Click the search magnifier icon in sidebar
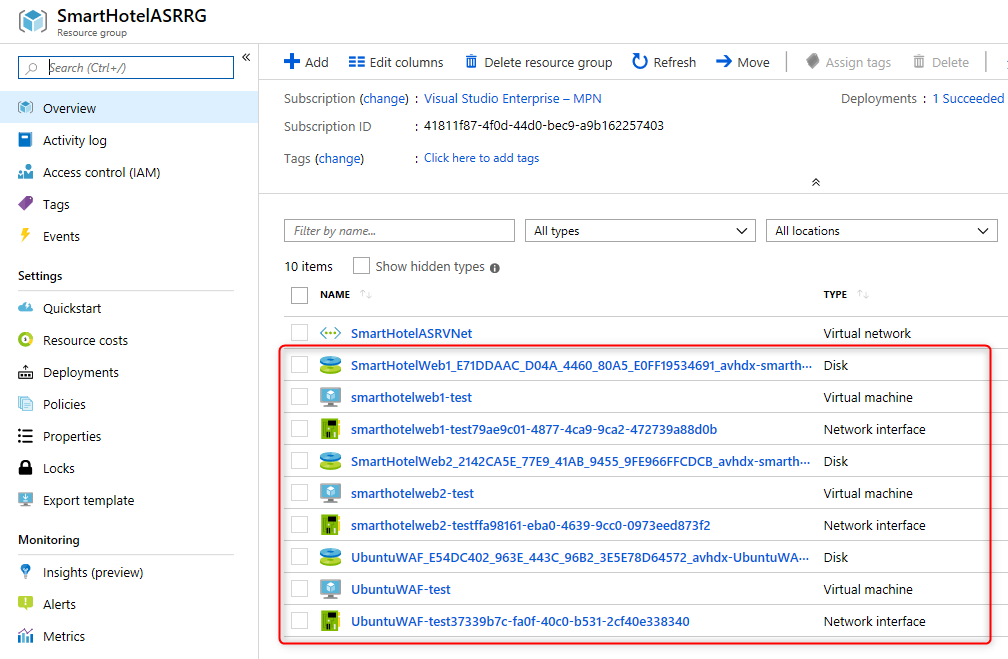This screenshot has height=659, width=1008. tap(31, 68)
